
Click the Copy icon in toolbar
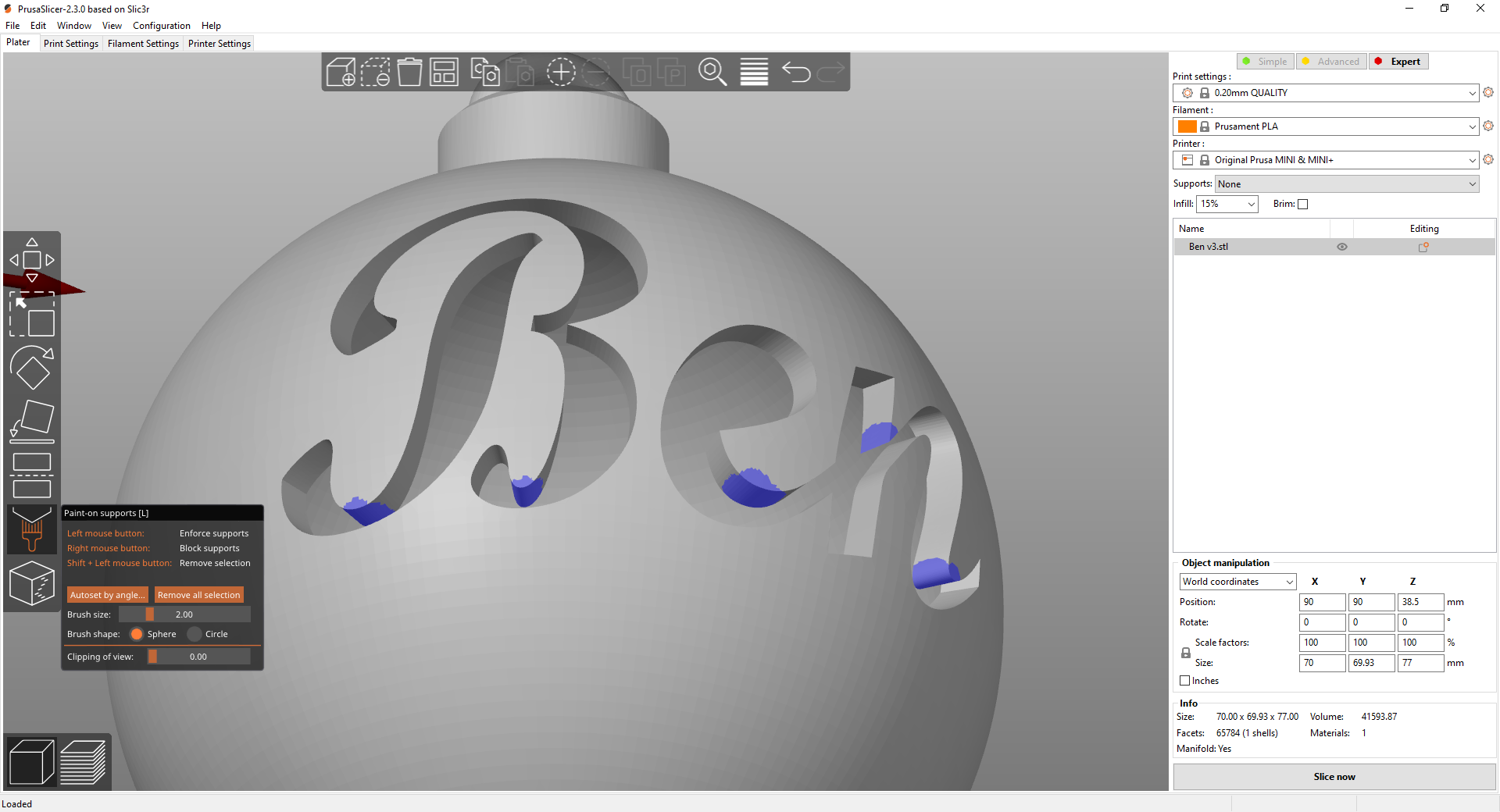pyautogui.click(x=485, y=73)
